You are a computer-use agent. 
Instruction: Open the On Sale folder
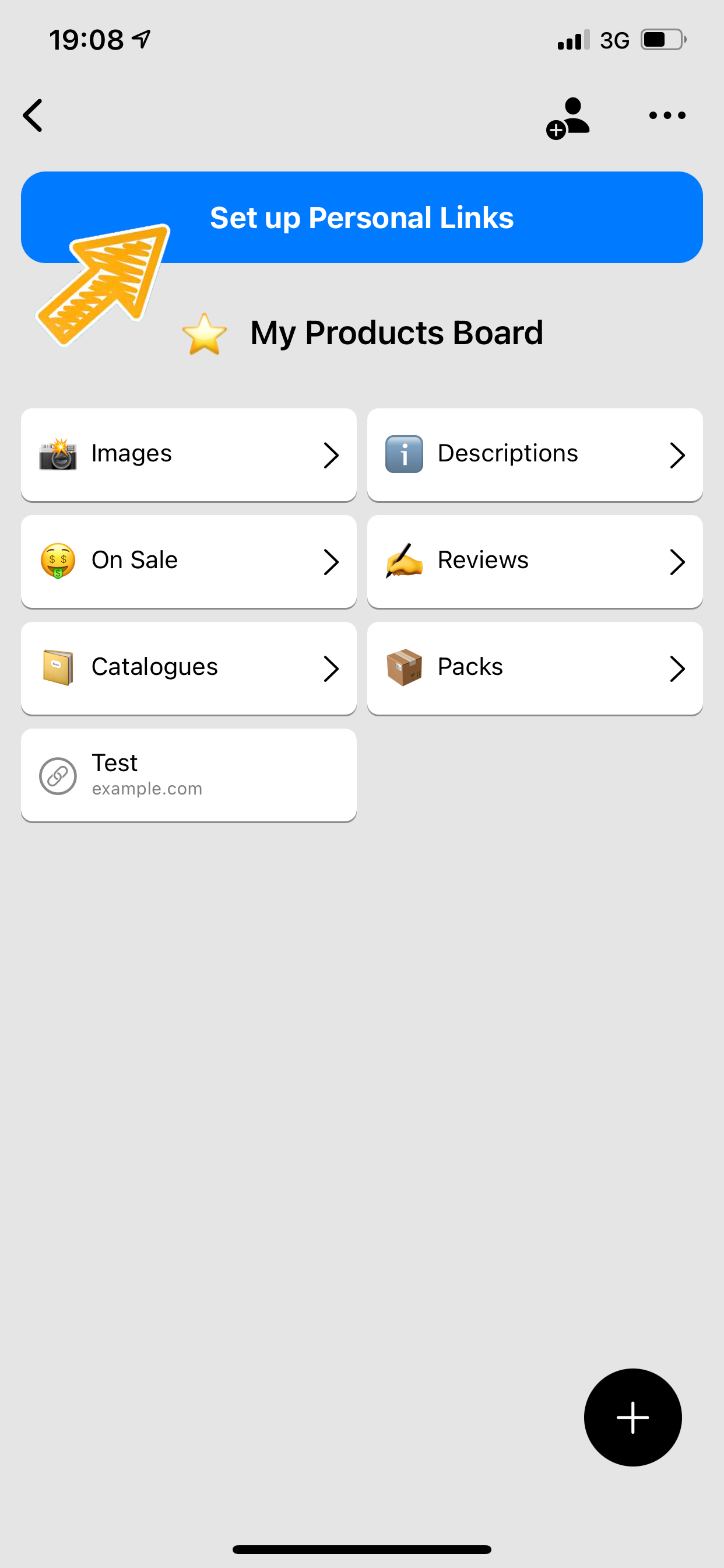tap(189, 561)
